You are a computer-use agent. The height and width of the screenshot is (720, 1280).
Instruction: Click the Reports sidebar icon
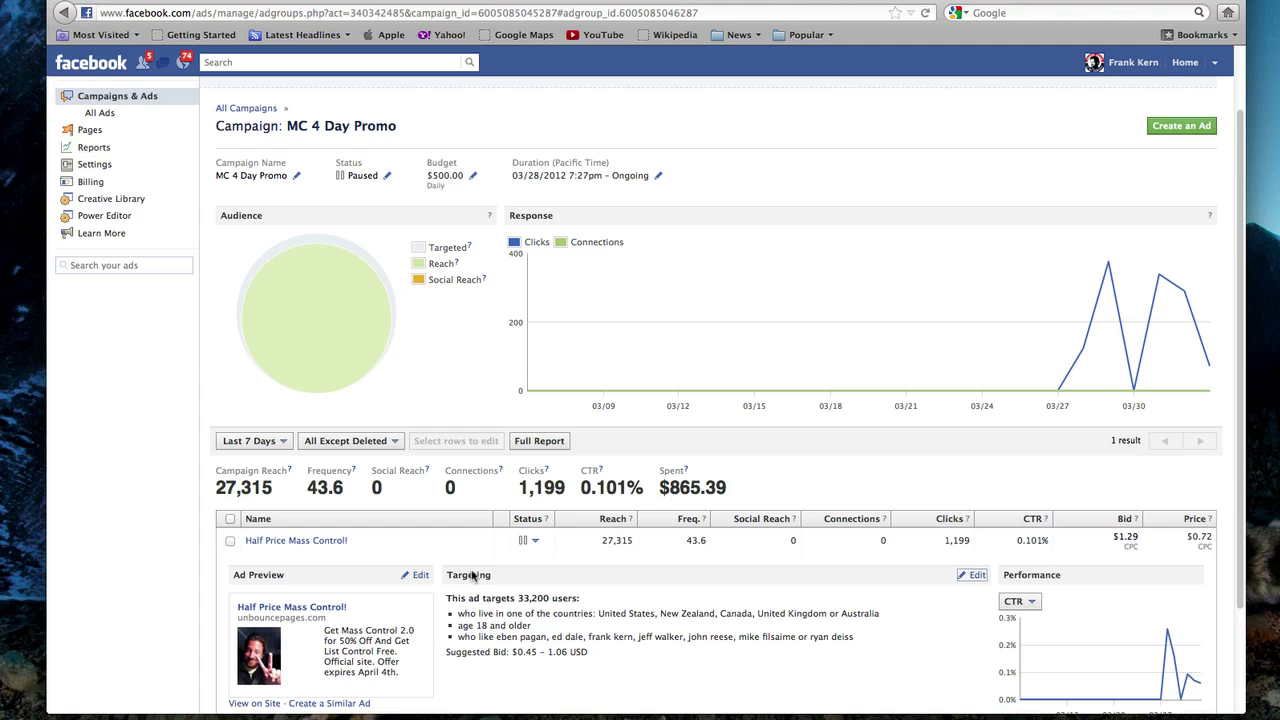tap(67, 147)
